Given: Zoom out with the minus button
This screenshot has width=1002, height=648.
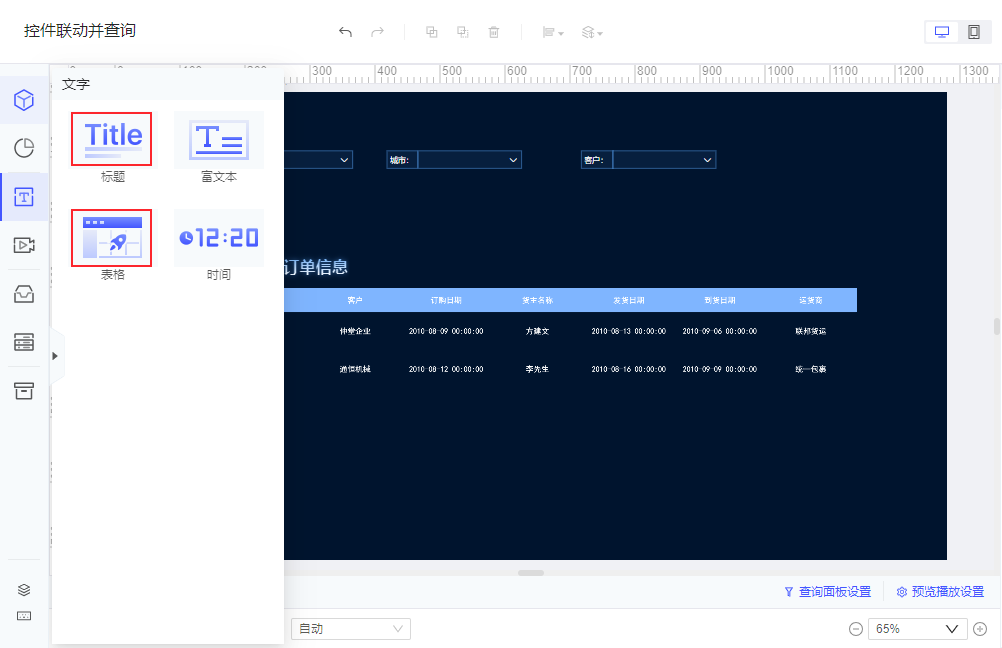Looking at the screenshot, I should 856,629.
